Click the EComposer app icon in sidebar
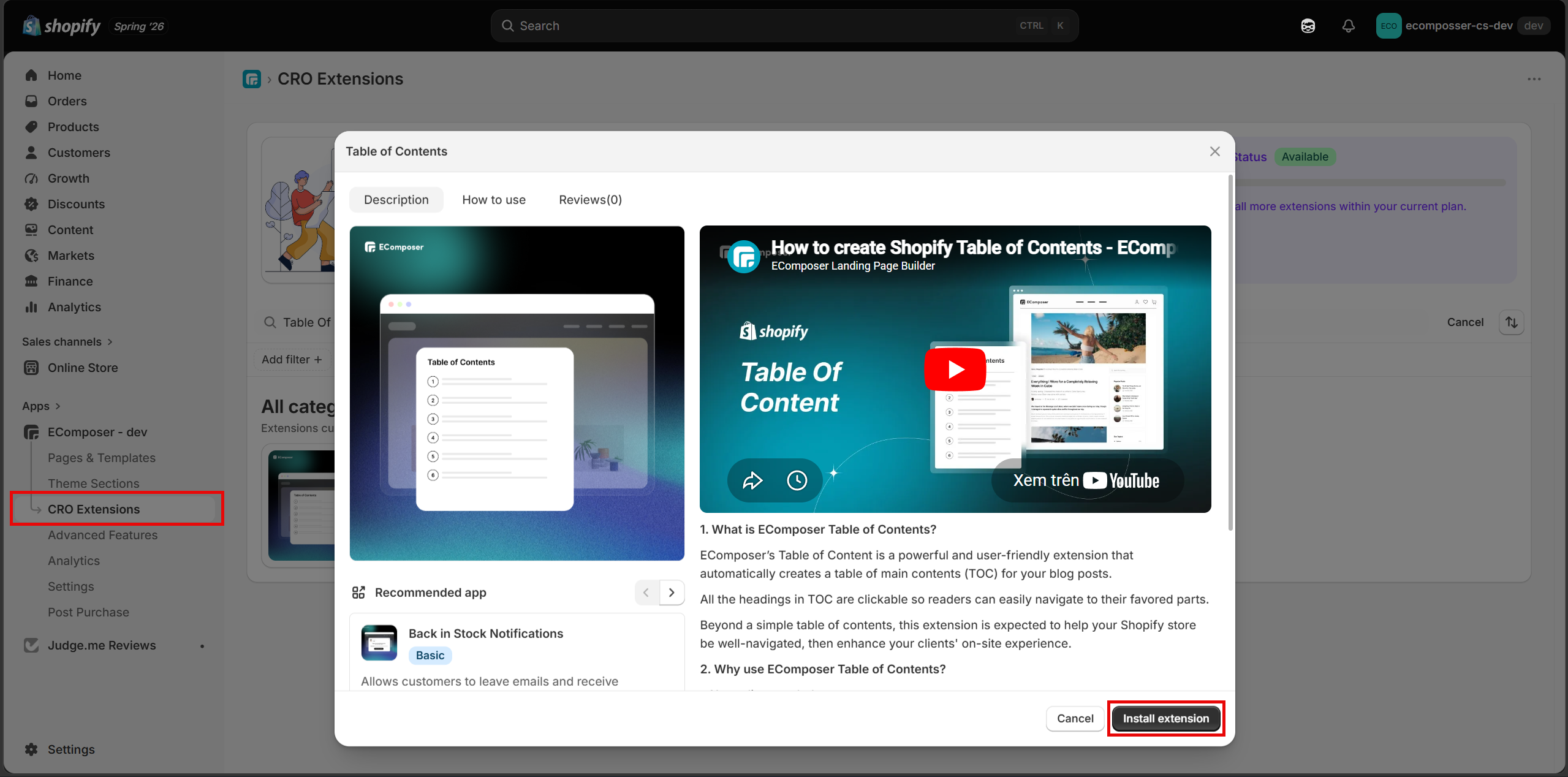This screenshot has height=777, width=1568. (x=31, y=432)
